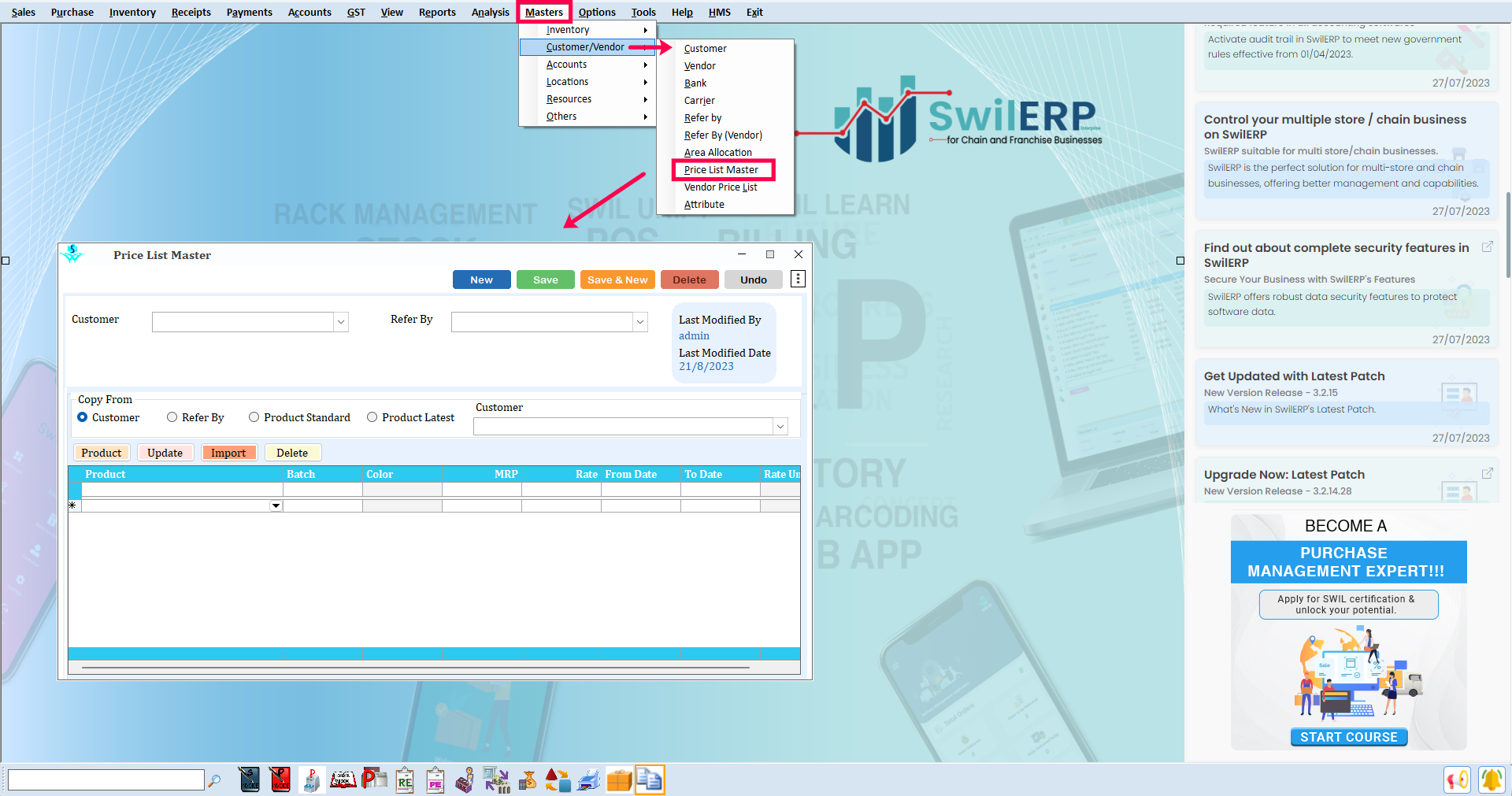This screenshot has height=796, width=1512.
Task: Open the red Purchase Invoice toolbar icon
Action: coord(280,779)
